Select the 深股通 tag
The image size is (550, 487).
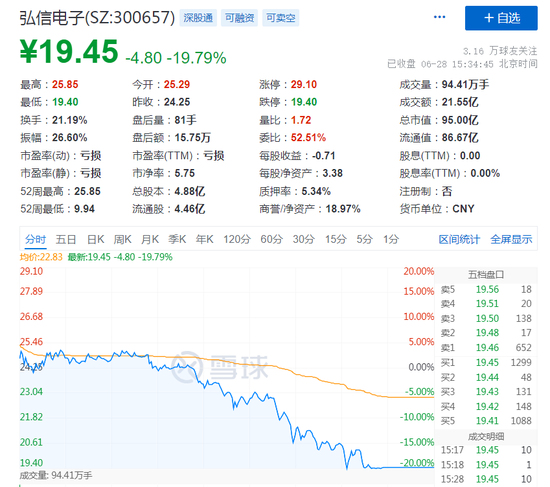click(198, 18)
